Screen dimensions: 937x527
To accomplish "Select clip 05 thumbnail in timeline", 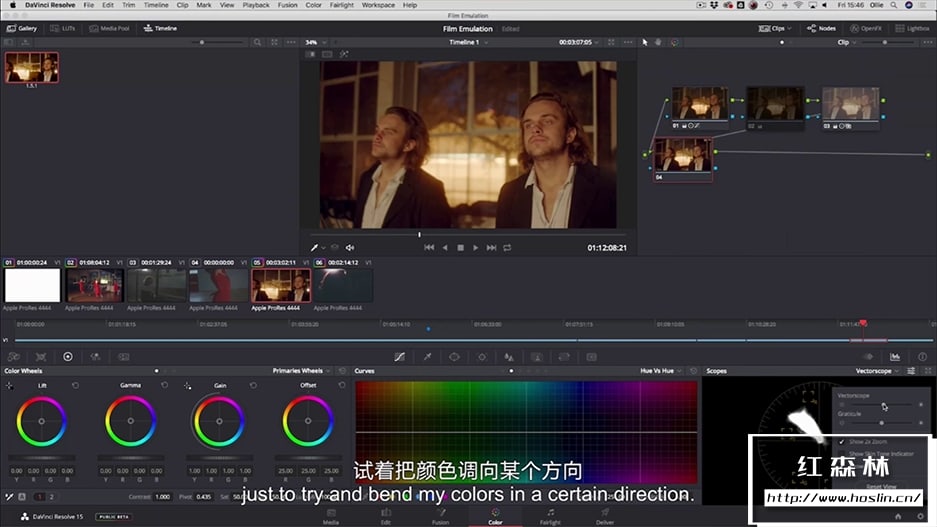I will (x=281, y=285).
